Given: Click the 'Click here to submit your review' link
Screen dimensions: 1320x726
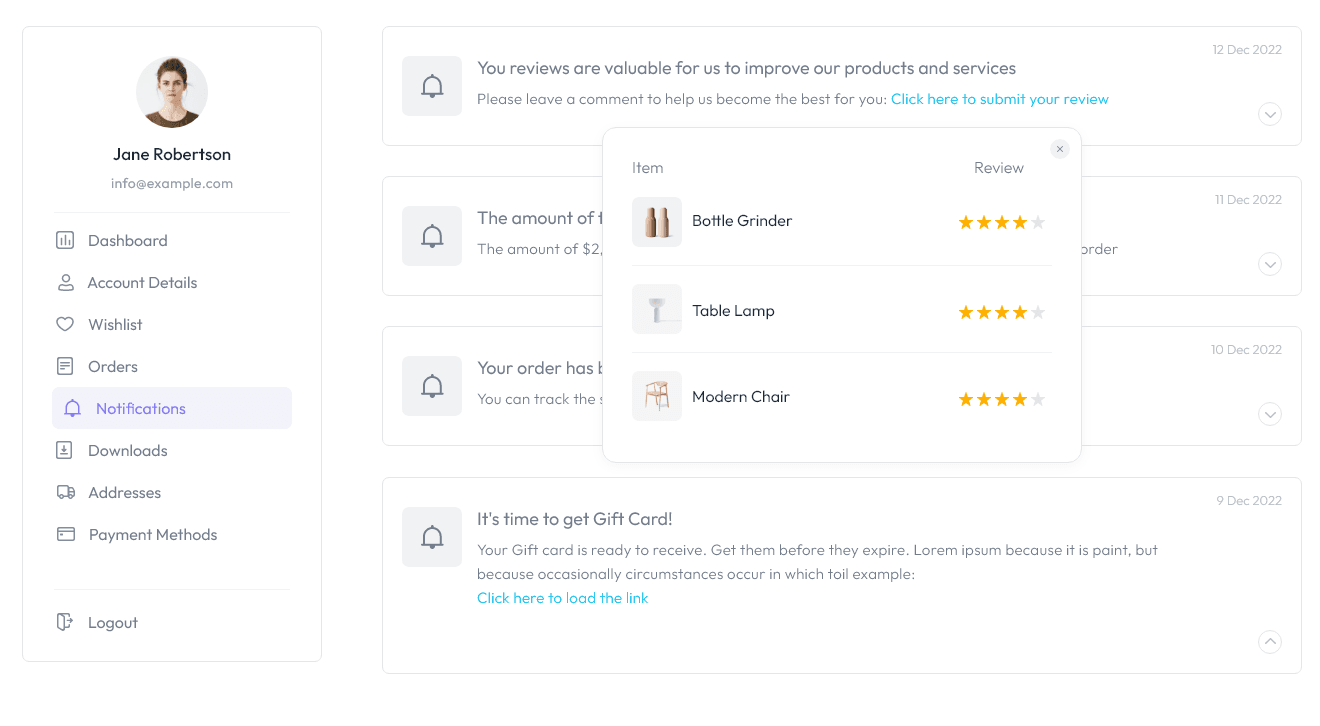Looking at the screenshot, I should [x=1000, y=99].
